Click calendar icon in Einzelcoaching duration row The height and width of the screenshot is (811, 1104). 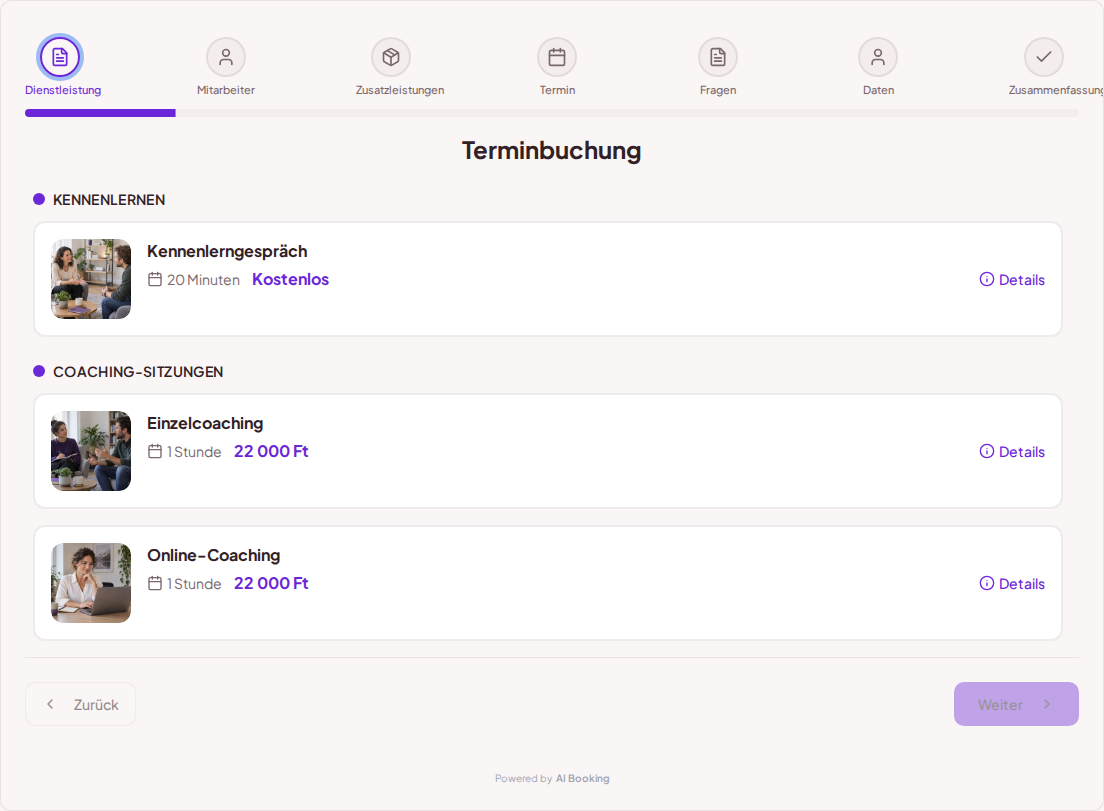(x=155, y=451)
